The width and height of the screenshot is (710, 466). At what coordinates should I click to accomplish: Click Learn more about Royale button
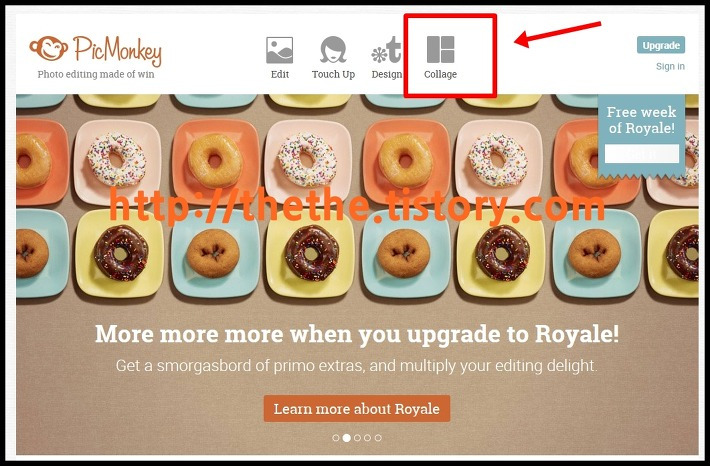357,408
